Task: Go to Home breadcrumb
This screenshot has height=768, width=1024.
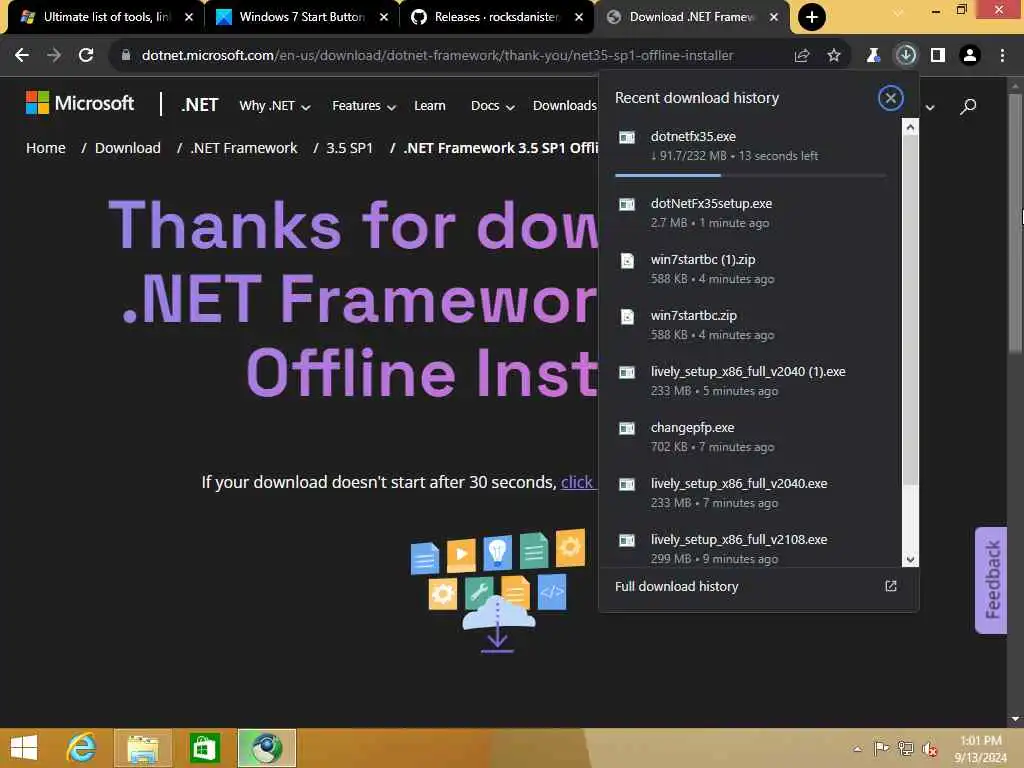Action: 46,148
